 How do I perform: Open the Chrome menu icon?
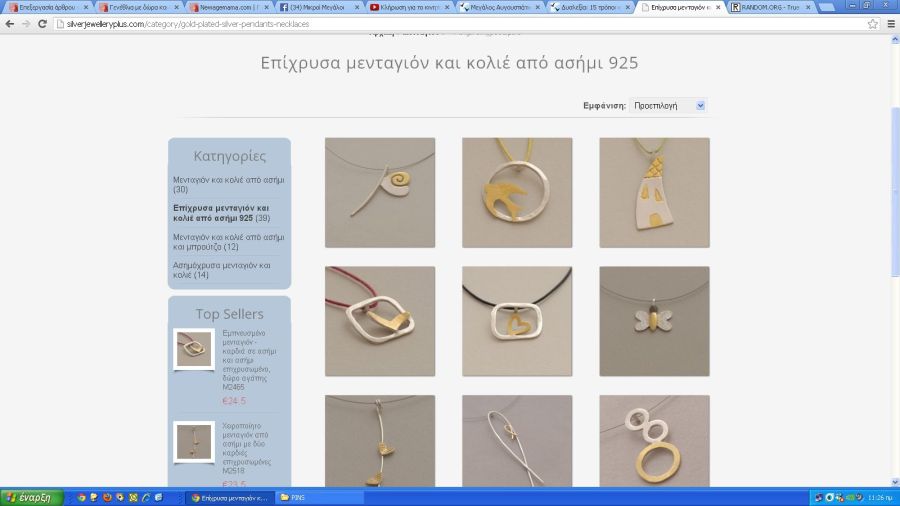coord(891,24)
